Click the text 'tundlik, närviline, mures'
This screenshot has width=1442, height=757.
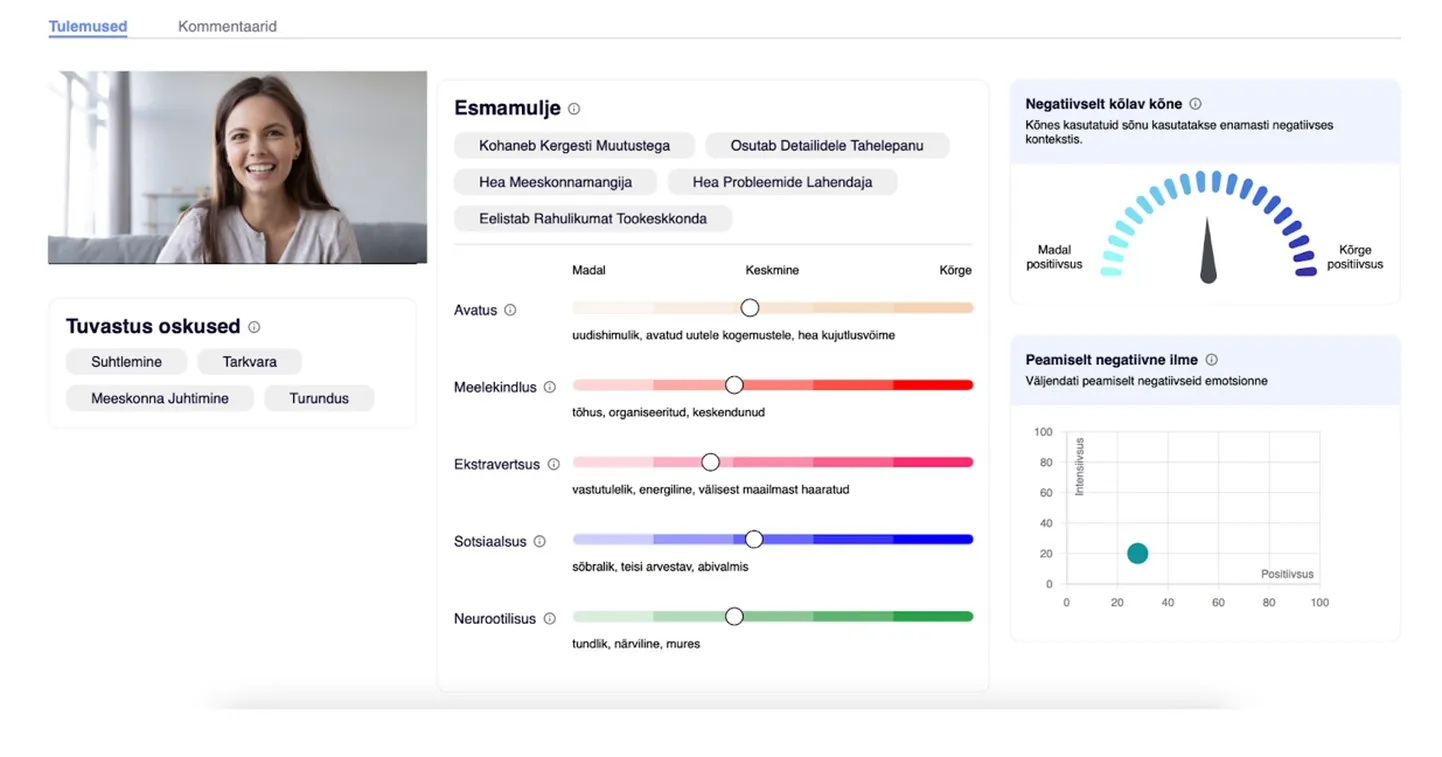[x=636, y=644]
